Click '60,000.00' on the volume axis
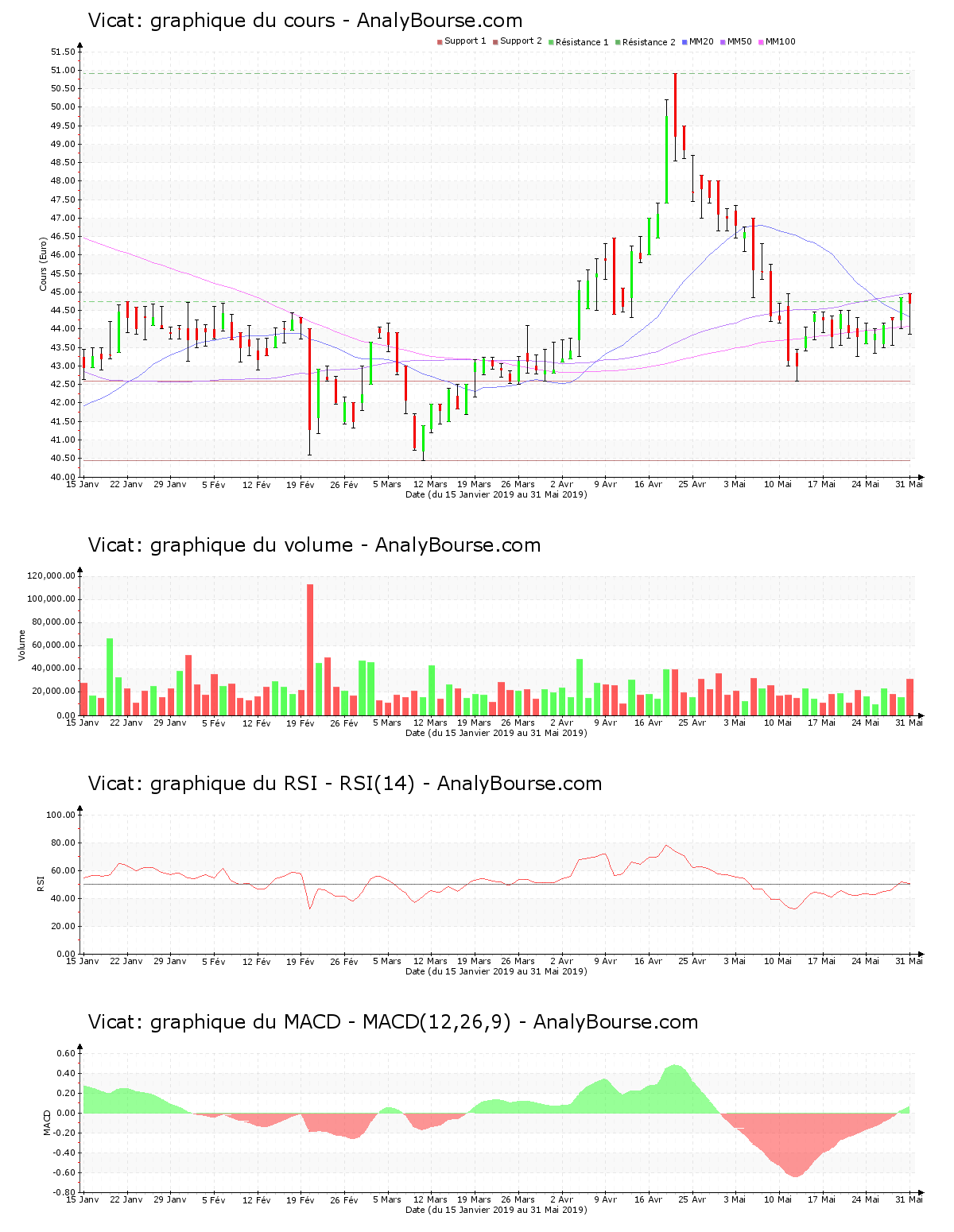 pos(54,645)
